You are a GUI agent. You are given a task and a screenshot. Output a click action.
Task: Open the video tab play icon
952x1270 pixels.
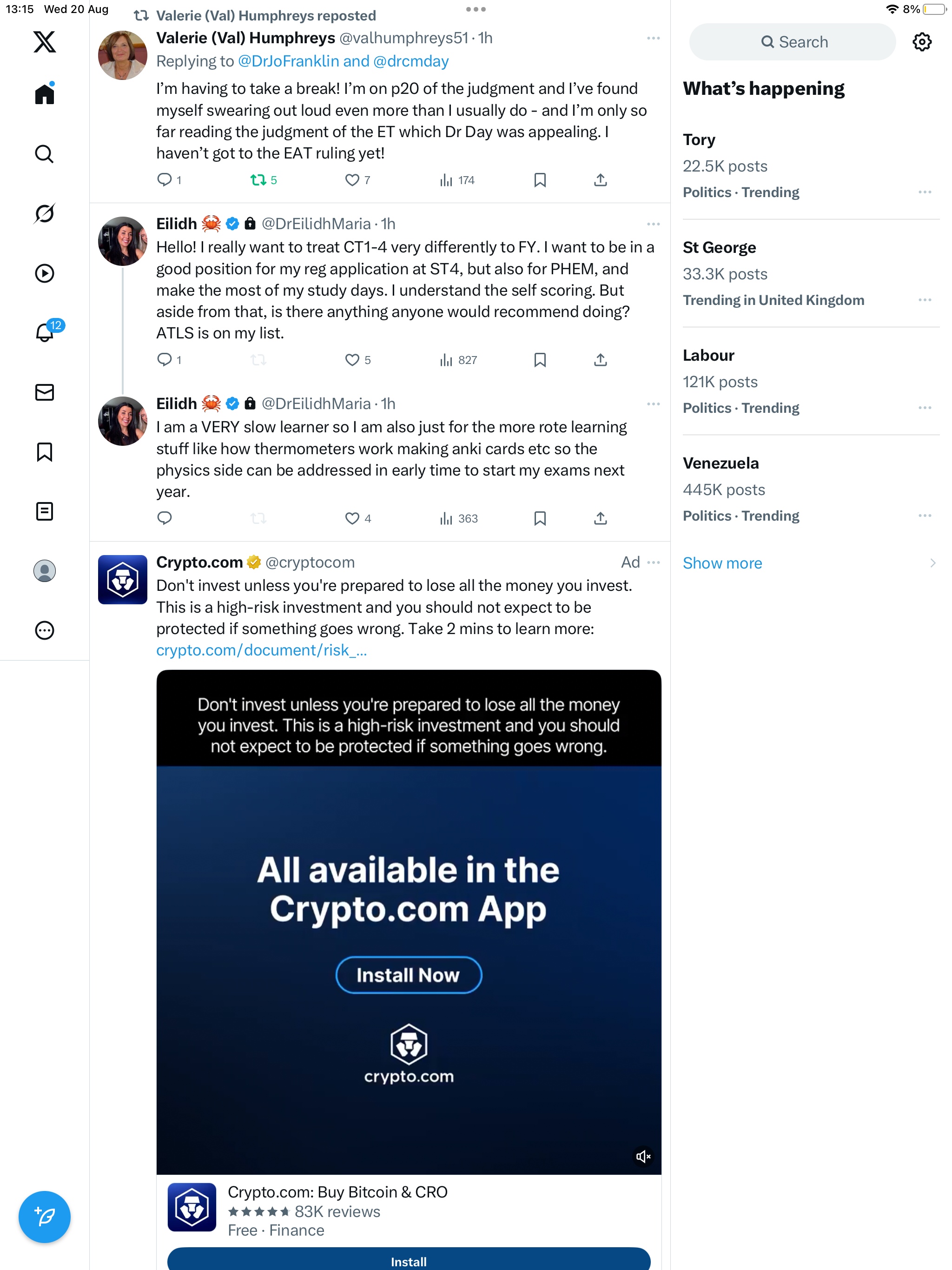point(44,273)
